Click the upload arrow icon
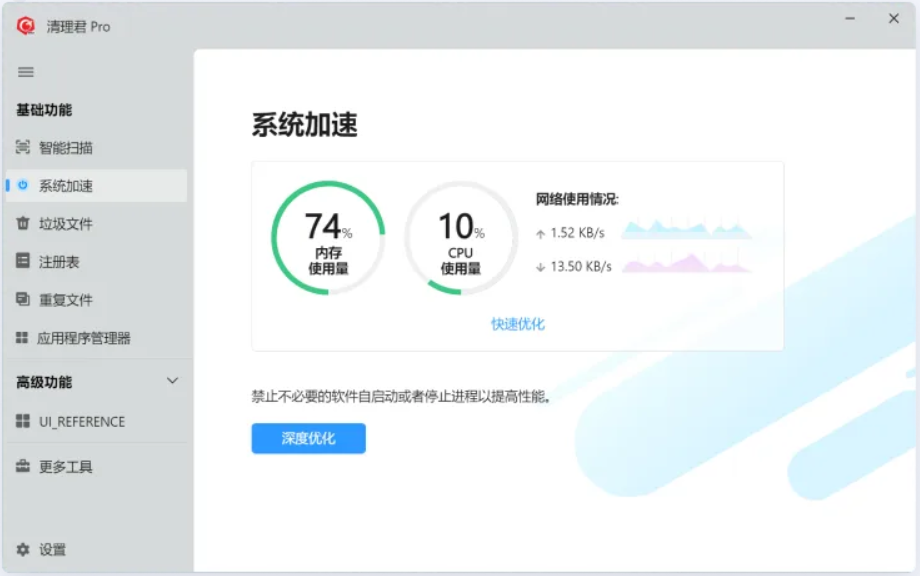This screenshot has height=576, width=920. click(x=540, y=234)
